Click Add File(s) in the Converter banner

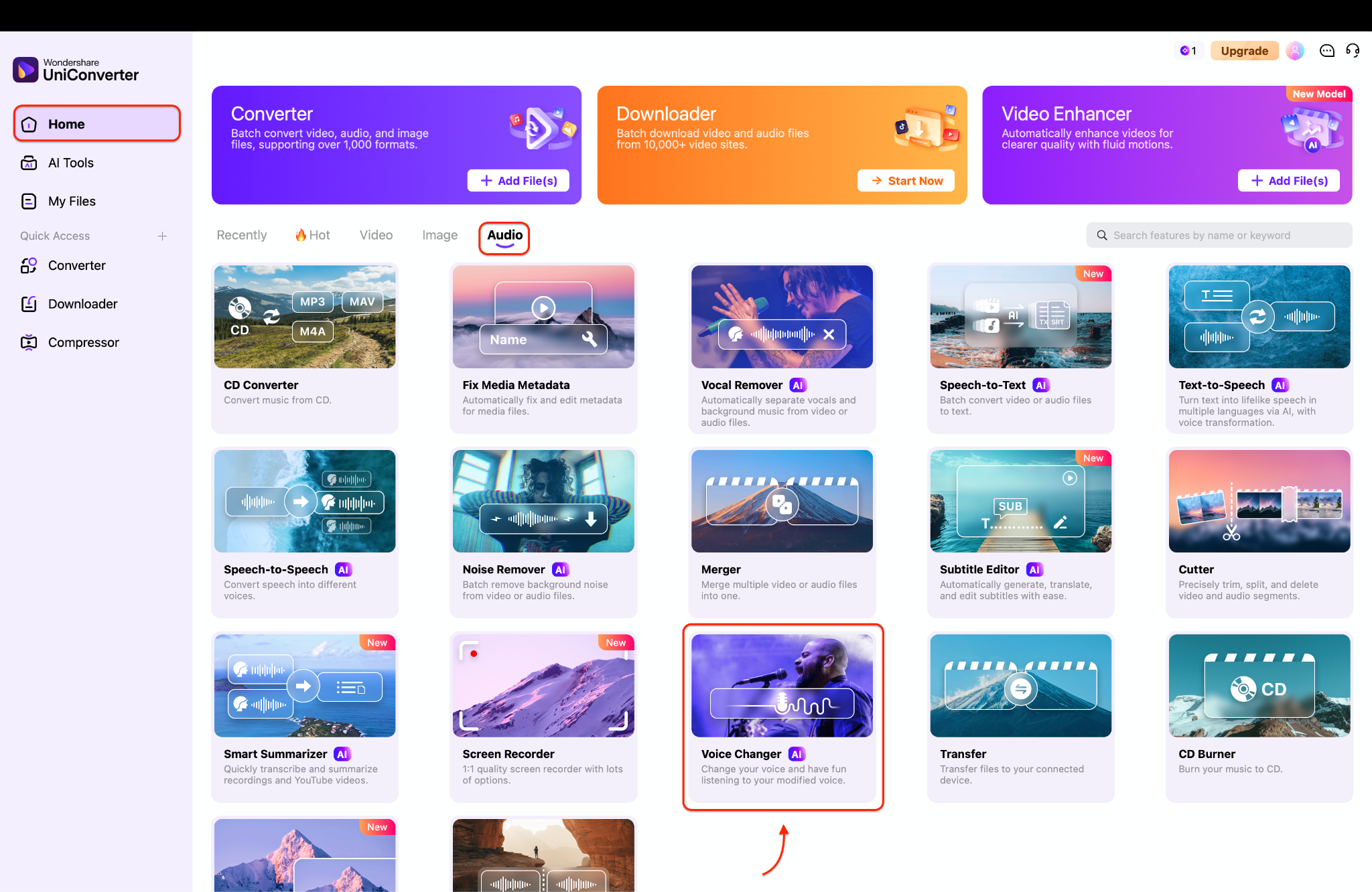click(x=519, y=181)
